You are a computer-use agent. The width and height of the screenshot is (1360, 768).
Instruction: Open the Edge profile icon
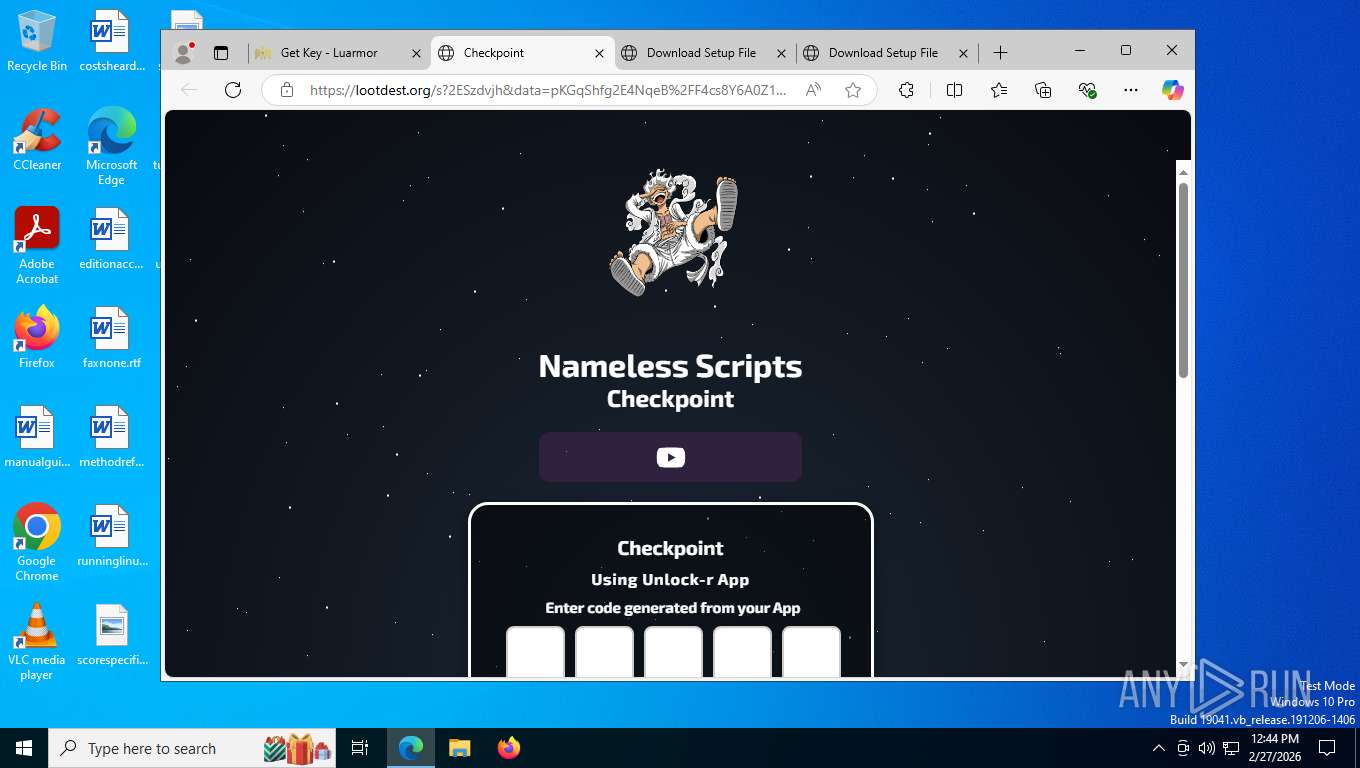[183, 53]
